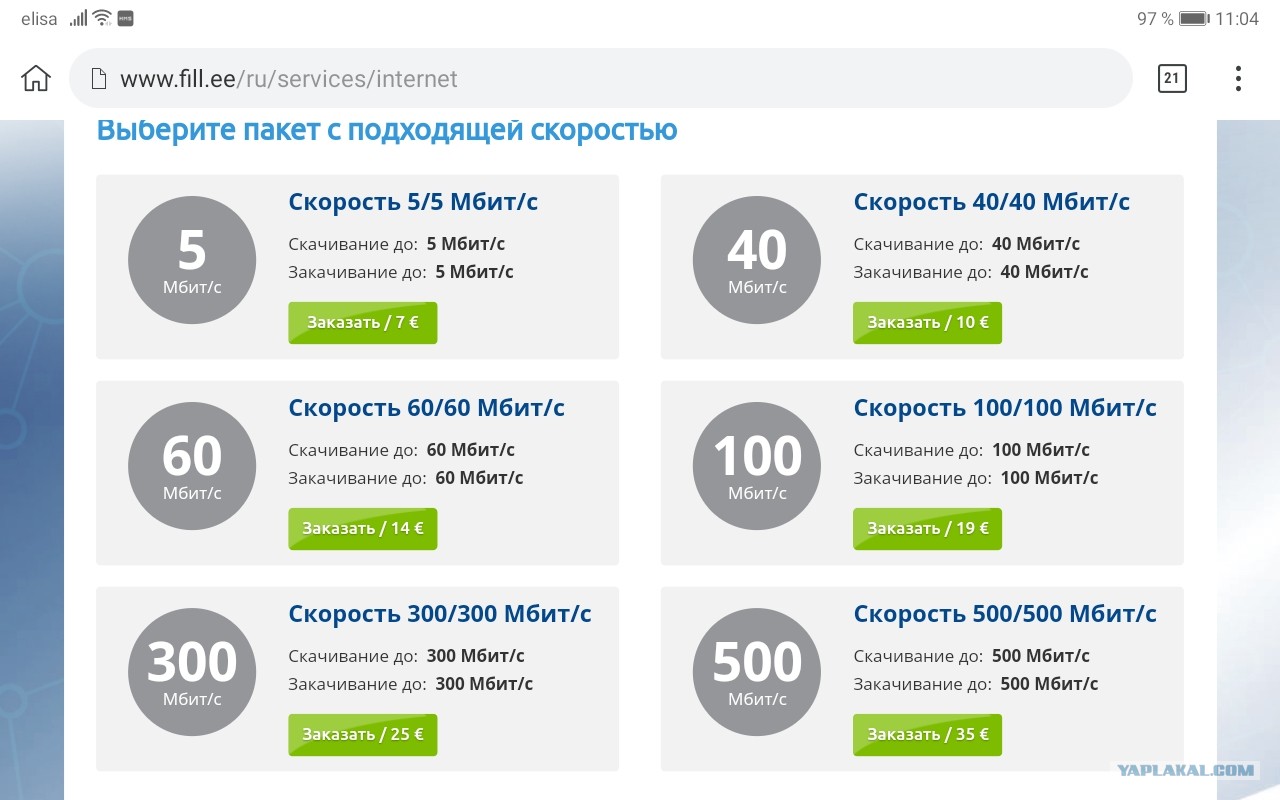Order the 300 Mbit package for 25 €
Screen dimensions: 1280x800
(x=363, y=734)
